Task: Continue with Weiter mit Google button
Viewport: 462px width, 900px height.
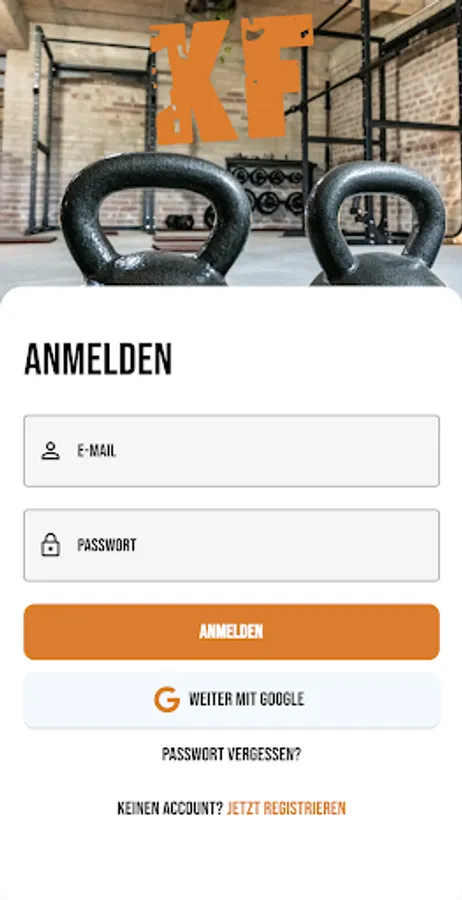Action: click(231, 700)
